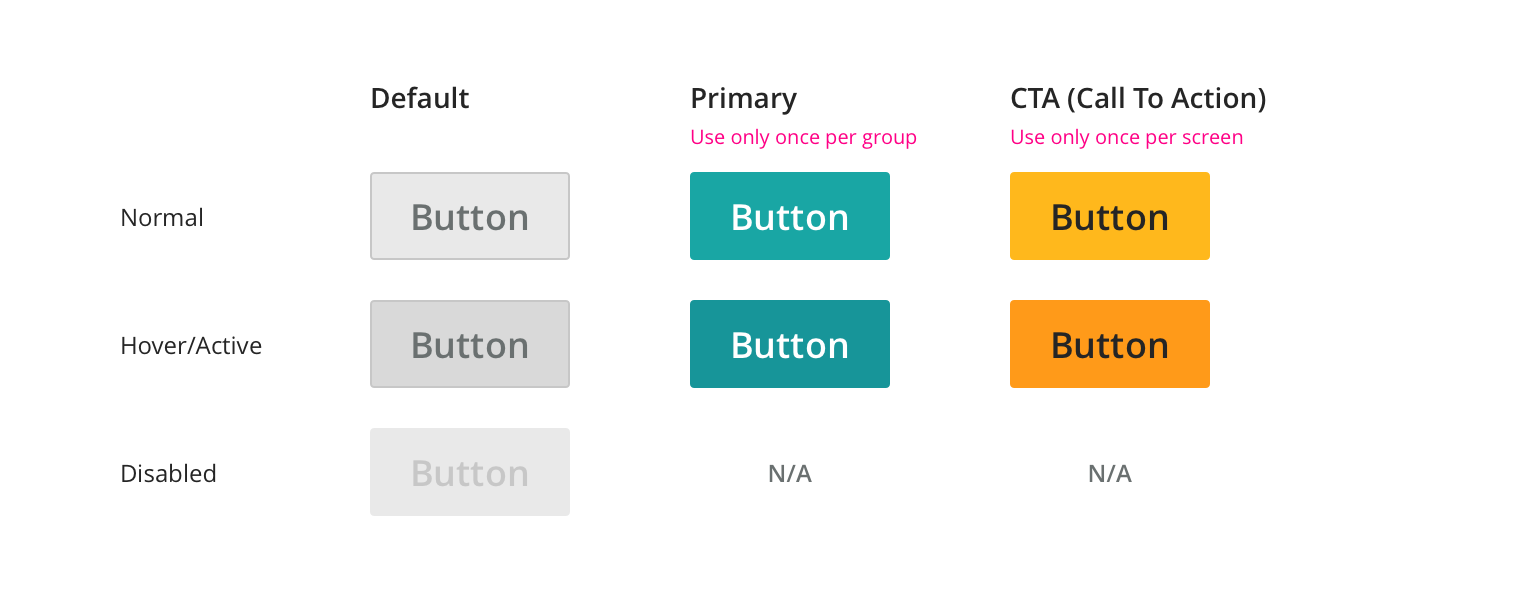The image size is (1520, 596).
Task: Click the faded Disabled Default button
Action: (x=470, y=472)
